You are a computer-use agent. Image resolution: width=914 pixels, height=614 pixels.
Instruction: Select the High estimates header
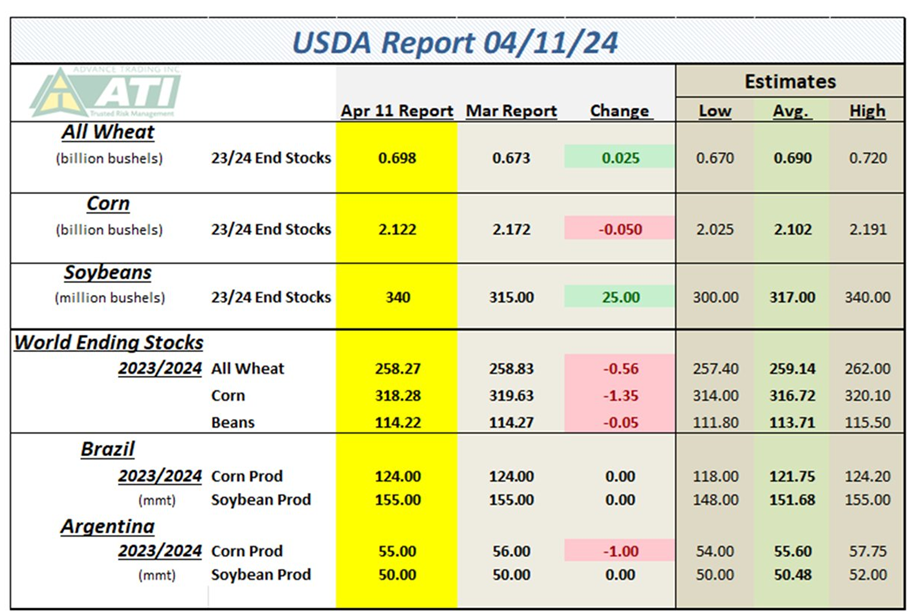coord(867,110)
